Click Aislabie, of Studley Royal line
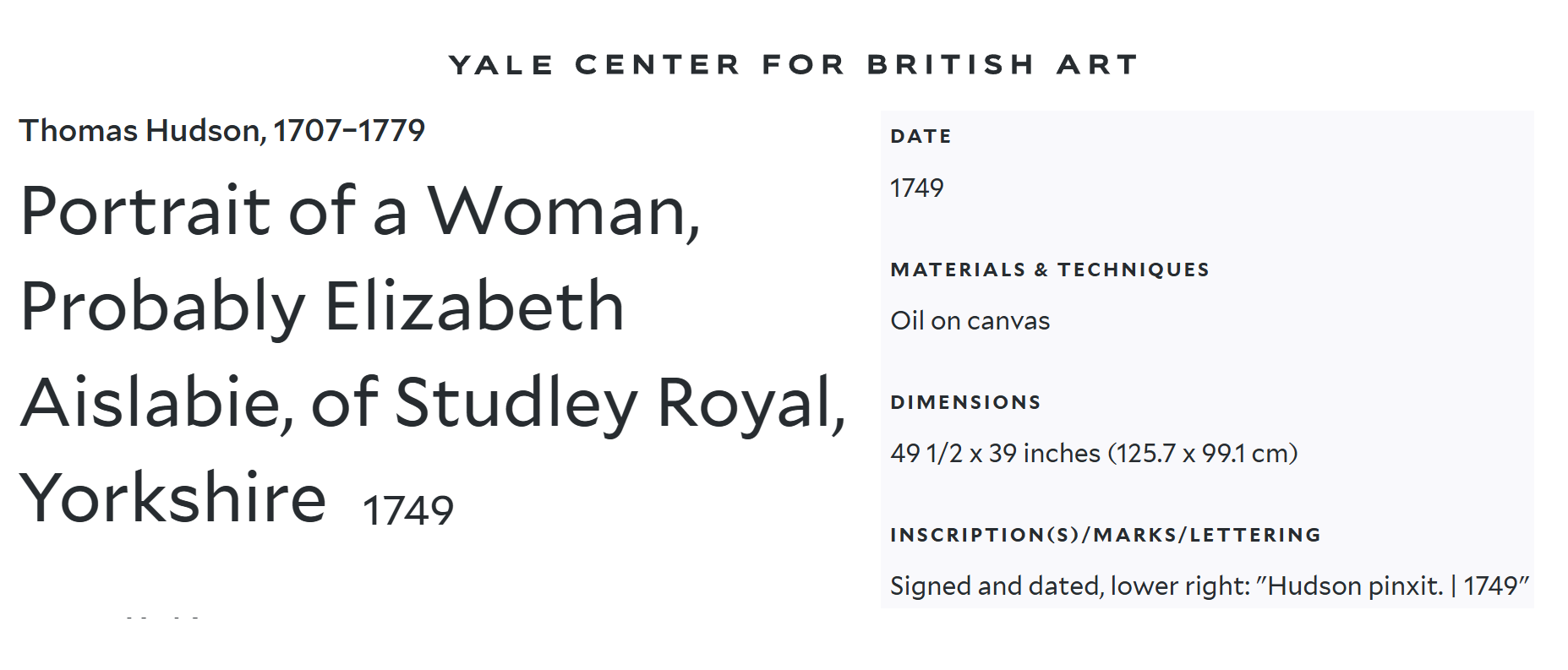The width and height of the screenshot is (1568, 670). click(432, 403)
